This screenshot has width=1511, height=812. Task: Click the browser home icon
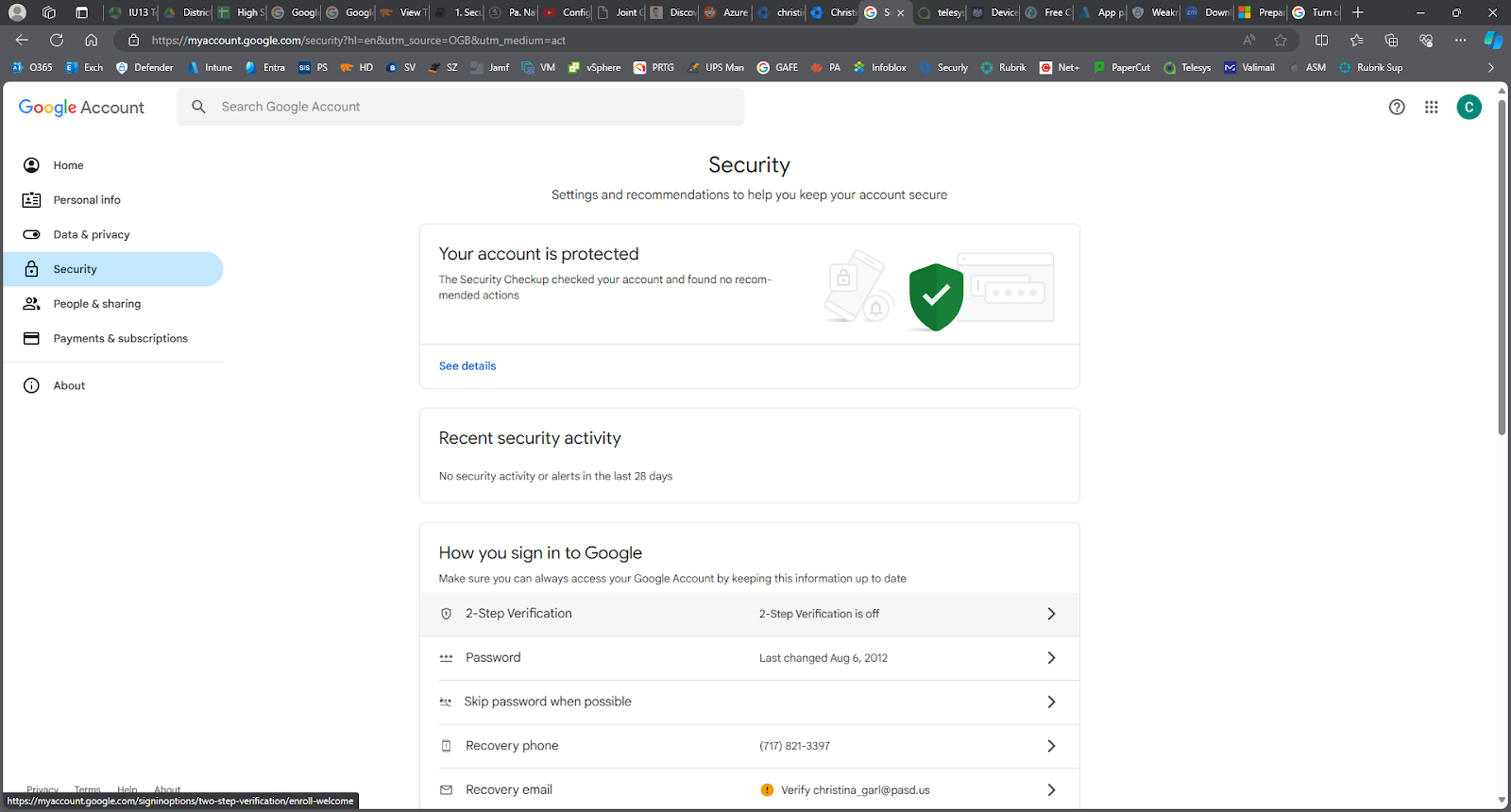click(x=91, y=40)
